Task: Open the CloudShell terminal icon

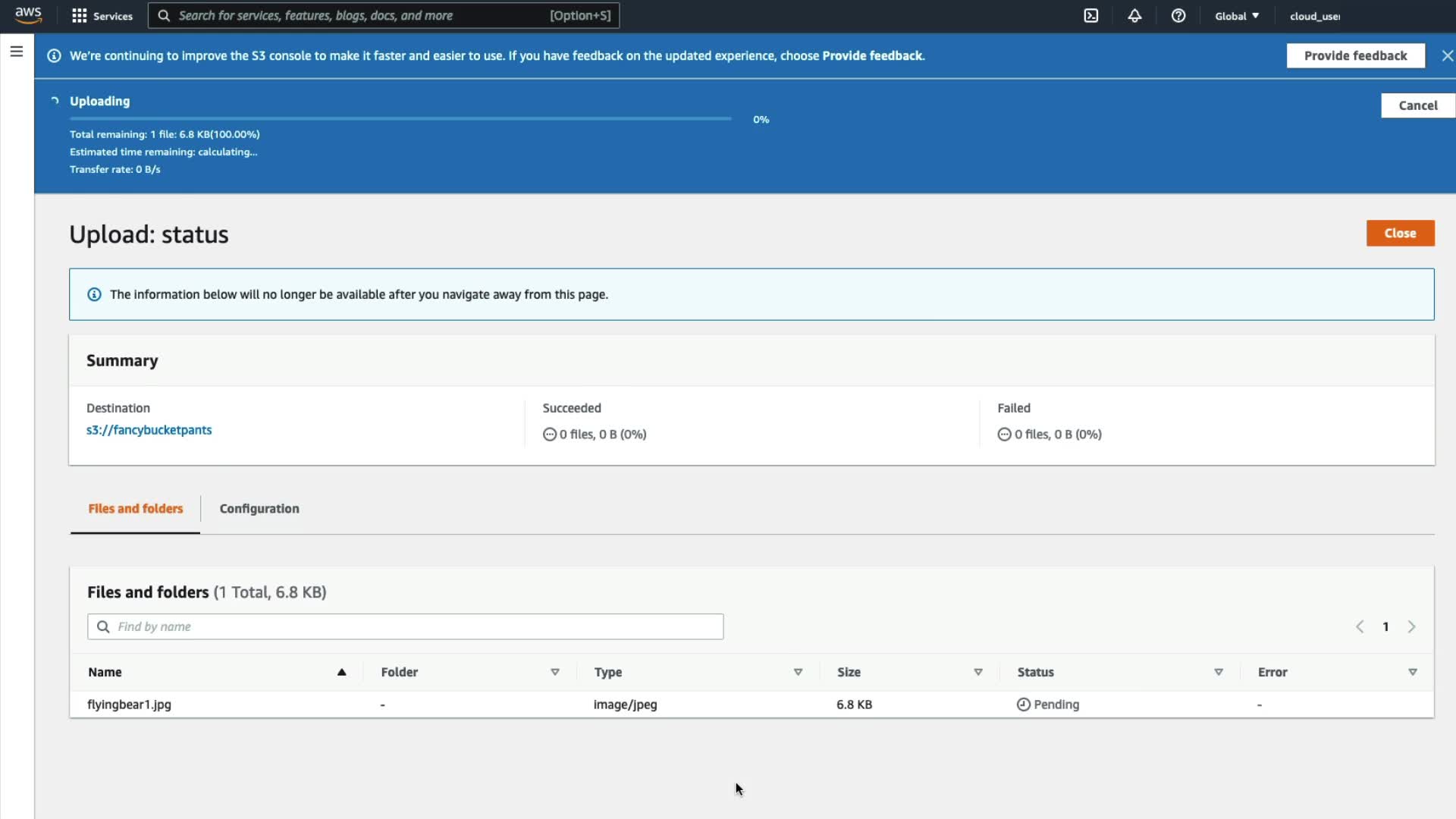Action: (x=1090, y=16)
